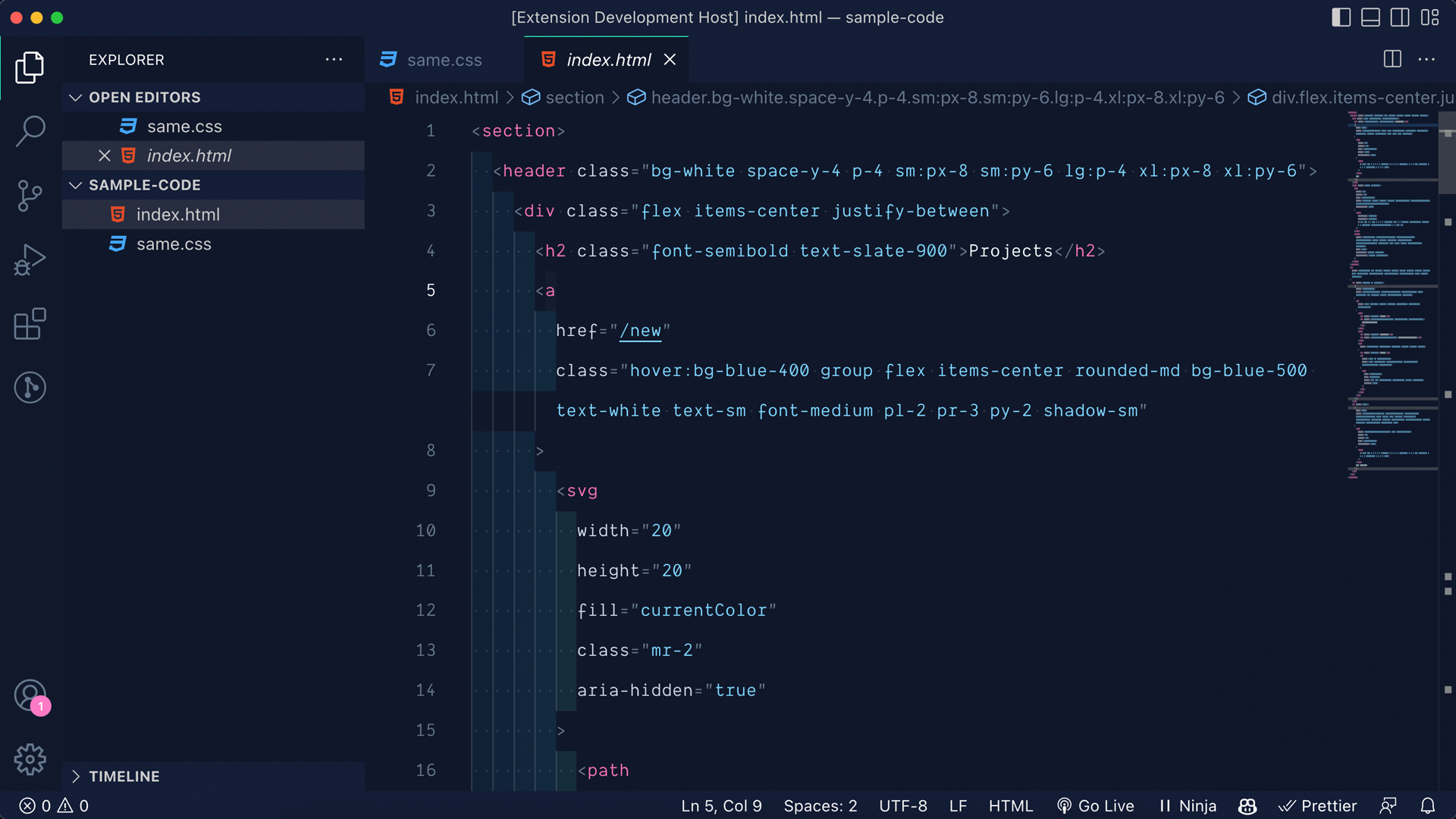Click the notifications bell in status bar
The width and height of the screenshot is (1456, 819).
point(1427,805)
